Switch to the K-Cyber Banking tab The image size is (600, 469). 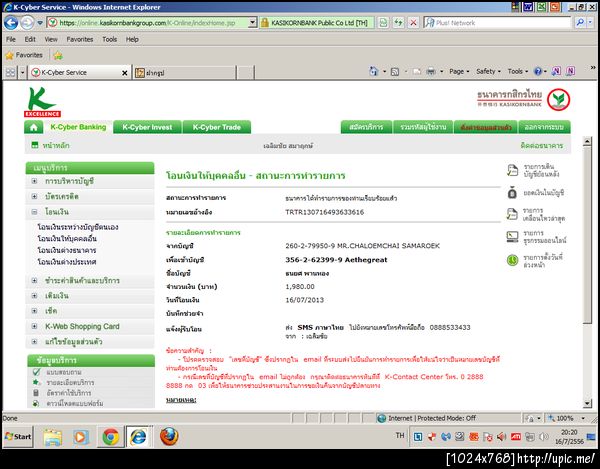click(78, 127)
